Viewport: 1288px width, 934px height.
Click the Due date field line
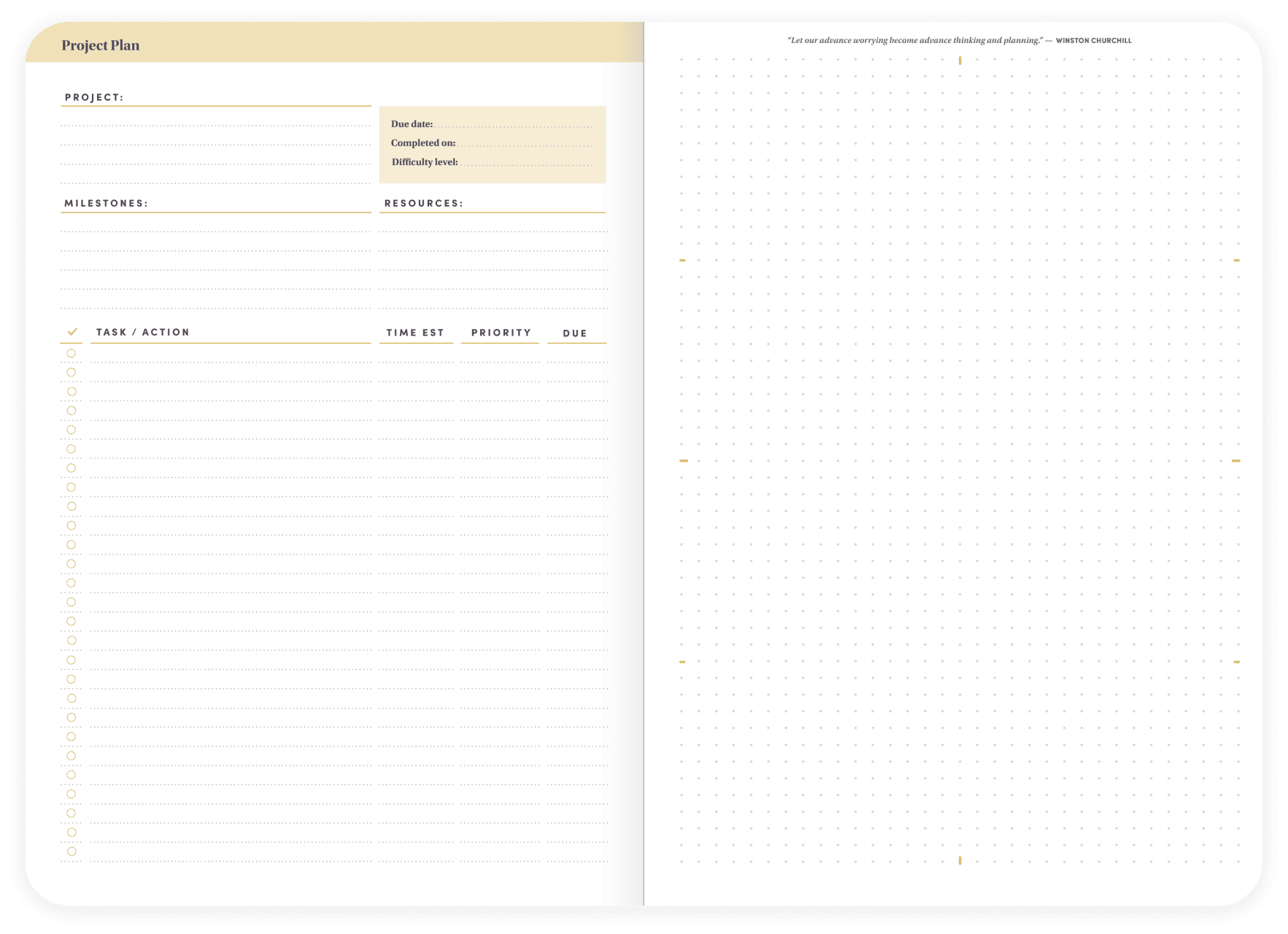514,126
